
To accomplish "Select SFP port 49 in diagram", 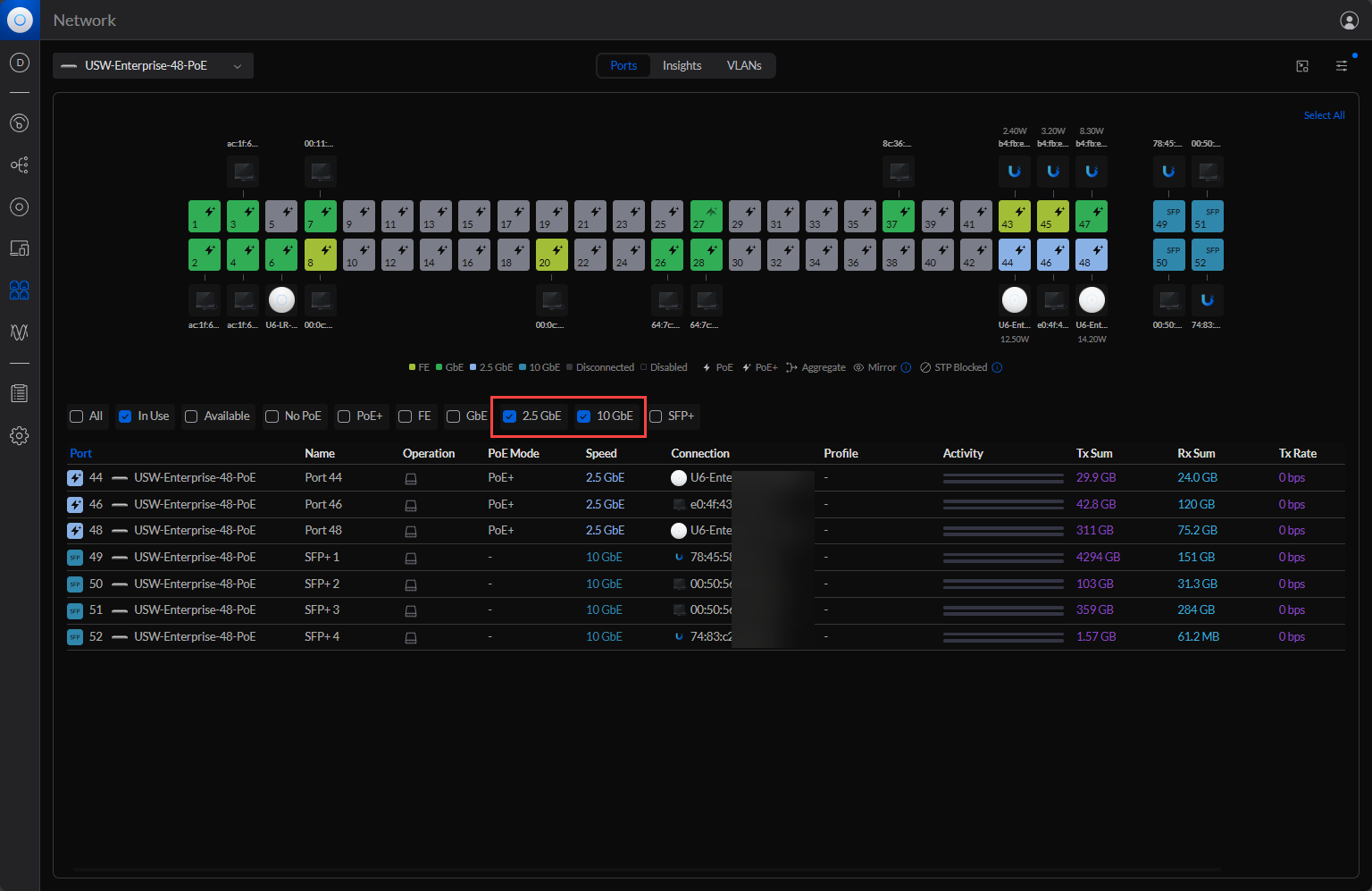I will (1168, 216).
